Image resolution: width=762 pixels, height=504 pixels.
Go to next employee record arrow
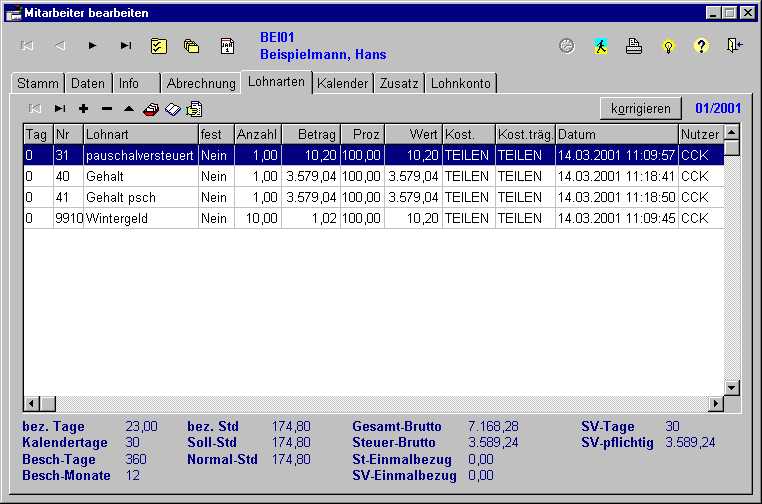pos(92,46)
